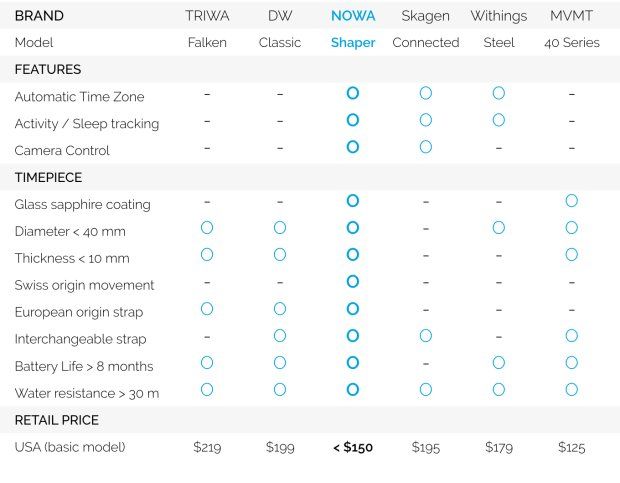Click the Shaper model name
This screenshot has height=483, width=620.
point(352,43)
